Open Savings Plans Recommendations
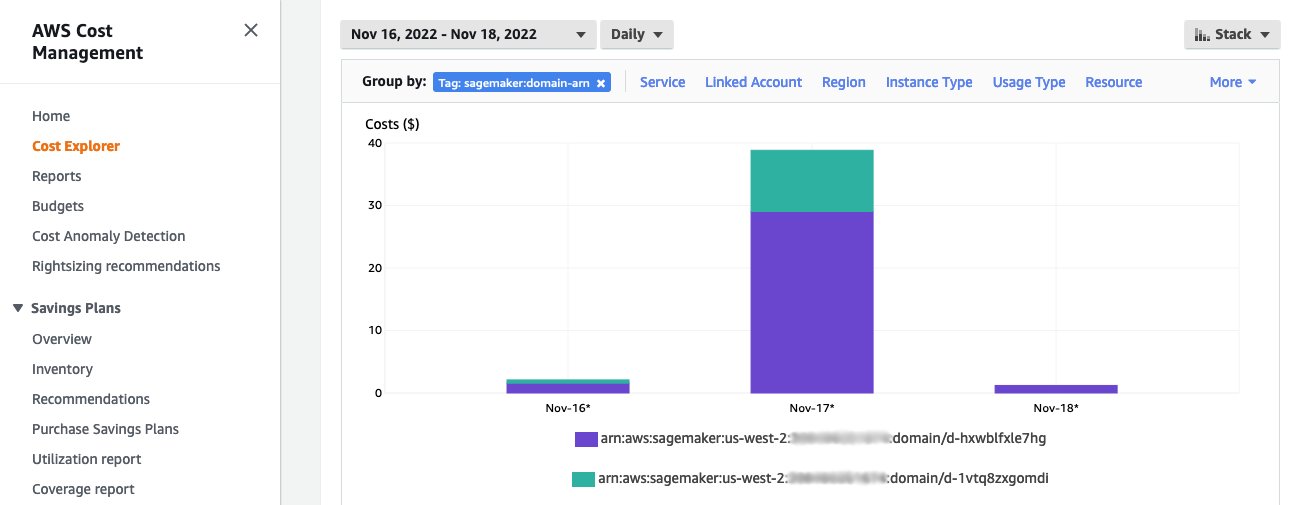Viewport: 1291px width, 505px height. click(x=91, y=399)
